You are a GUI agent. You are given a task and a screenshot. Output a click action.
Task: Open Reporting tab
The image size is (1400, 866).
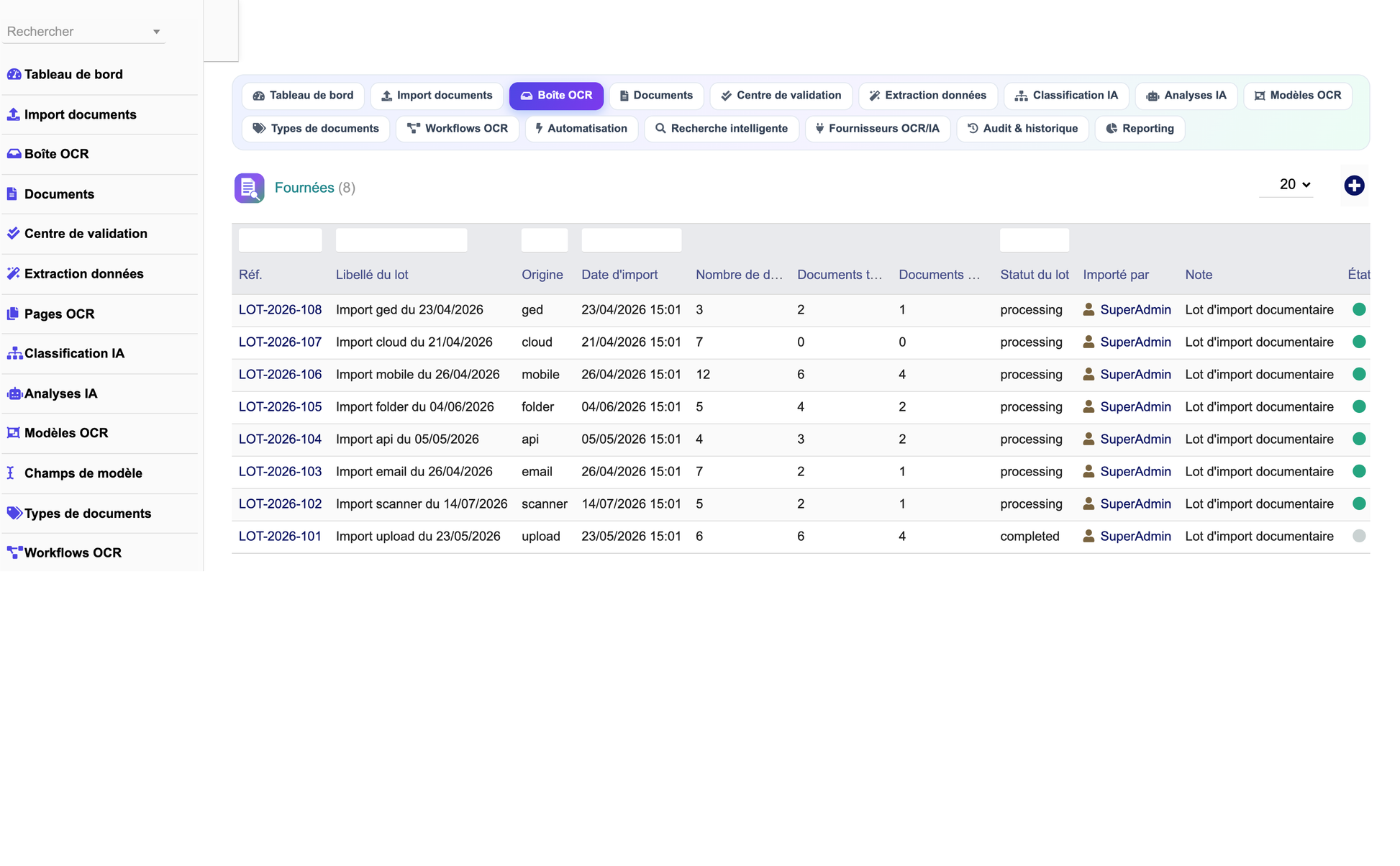click(x=1140, y=129)
